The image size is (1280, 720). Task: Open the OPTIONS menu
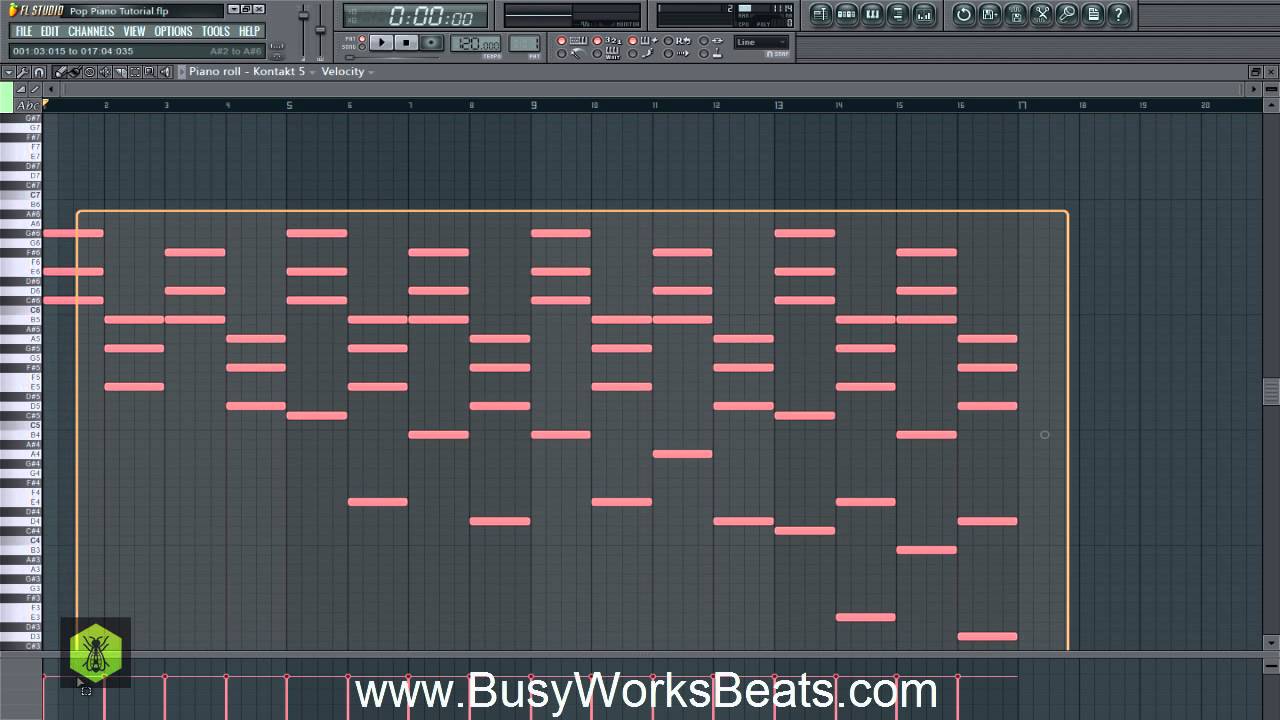coord(173,31)
